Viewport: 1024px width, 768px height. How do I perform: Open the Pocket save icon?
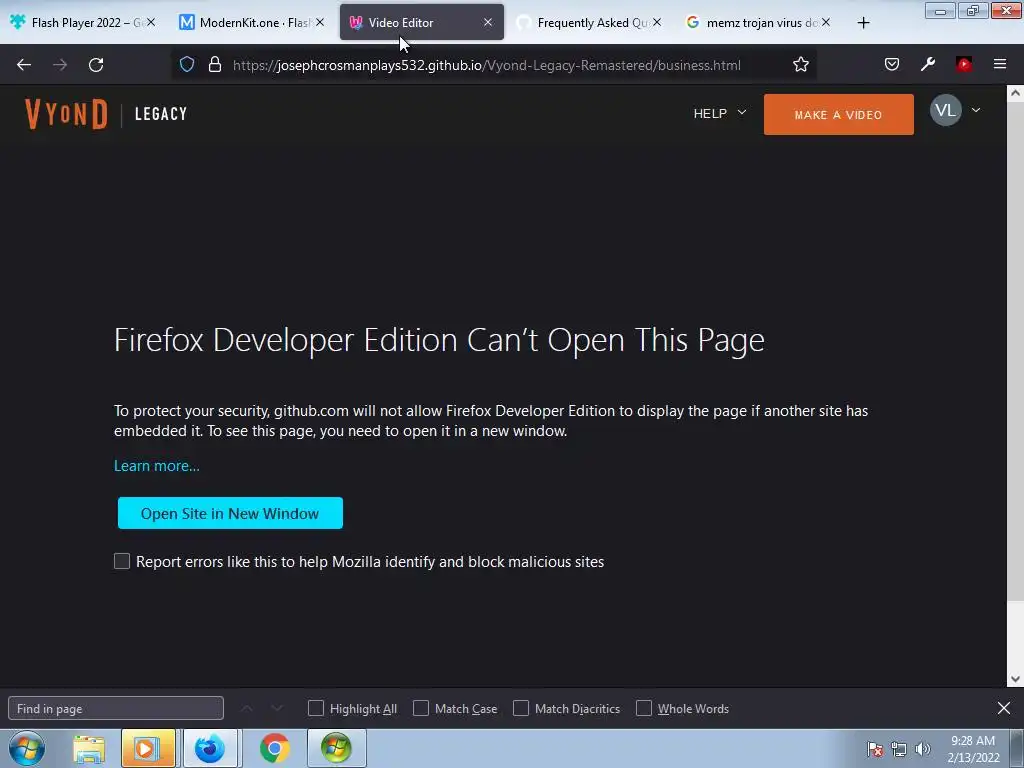pos(891,64)
